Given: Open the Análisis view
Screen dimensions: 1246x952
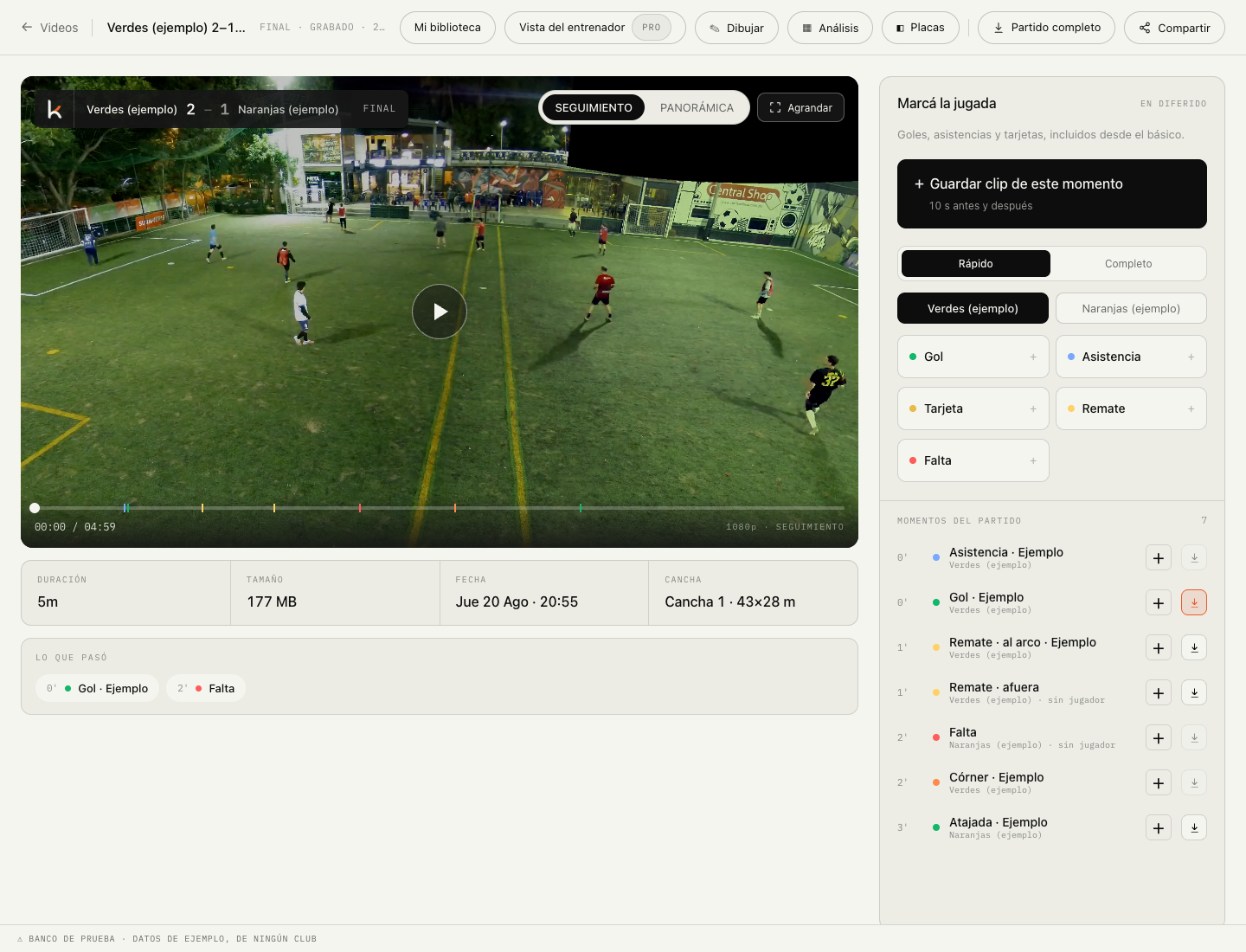Looking at the screenshot, I should point(830,28).
